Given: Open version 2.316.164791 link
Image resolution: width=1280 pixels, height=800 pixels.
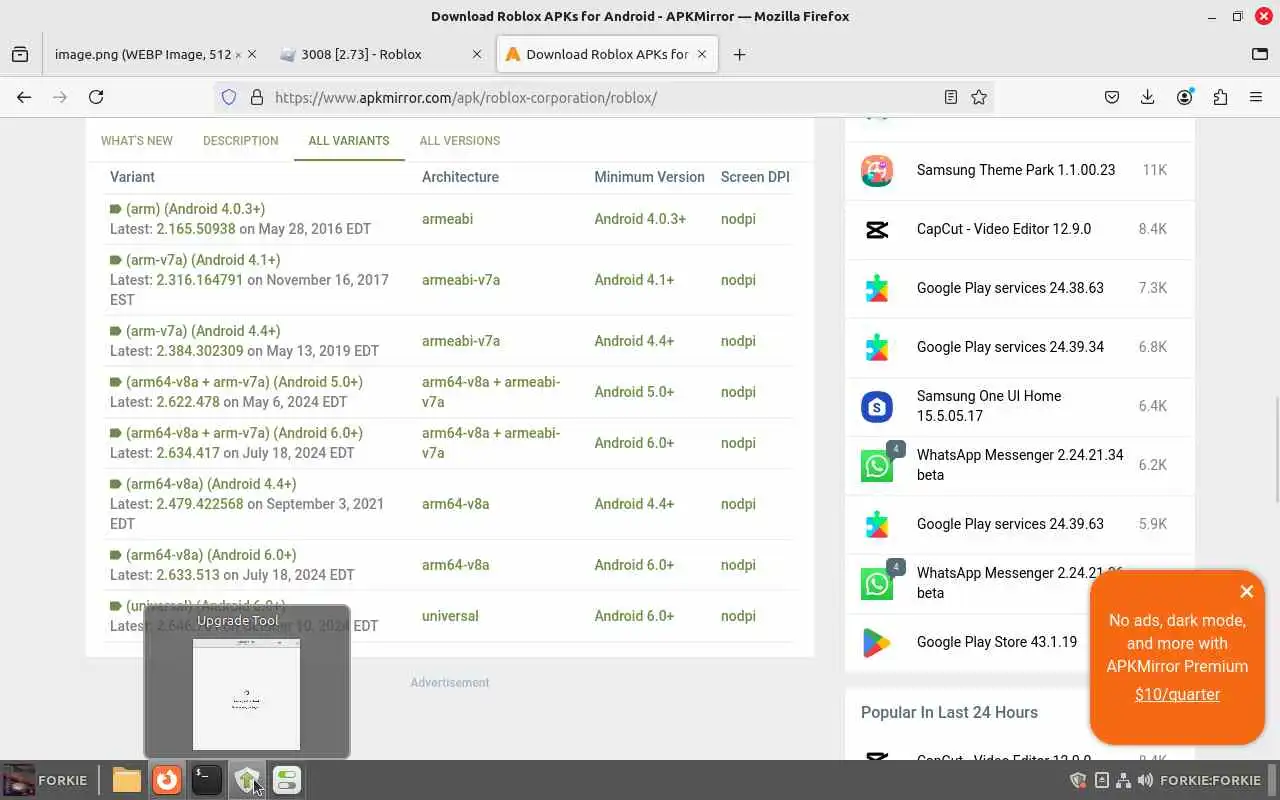Looking at the screenshot, I should 200,280.
